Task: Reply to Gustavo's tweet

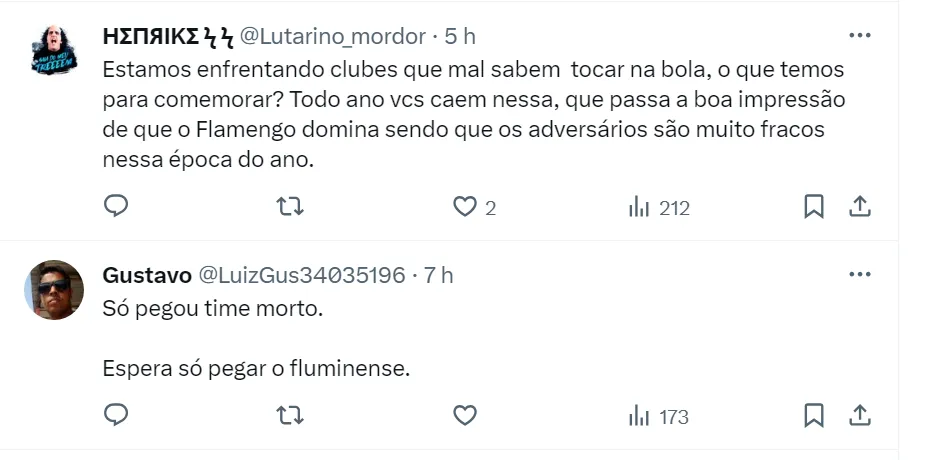Action: click(x=116, y=415)
